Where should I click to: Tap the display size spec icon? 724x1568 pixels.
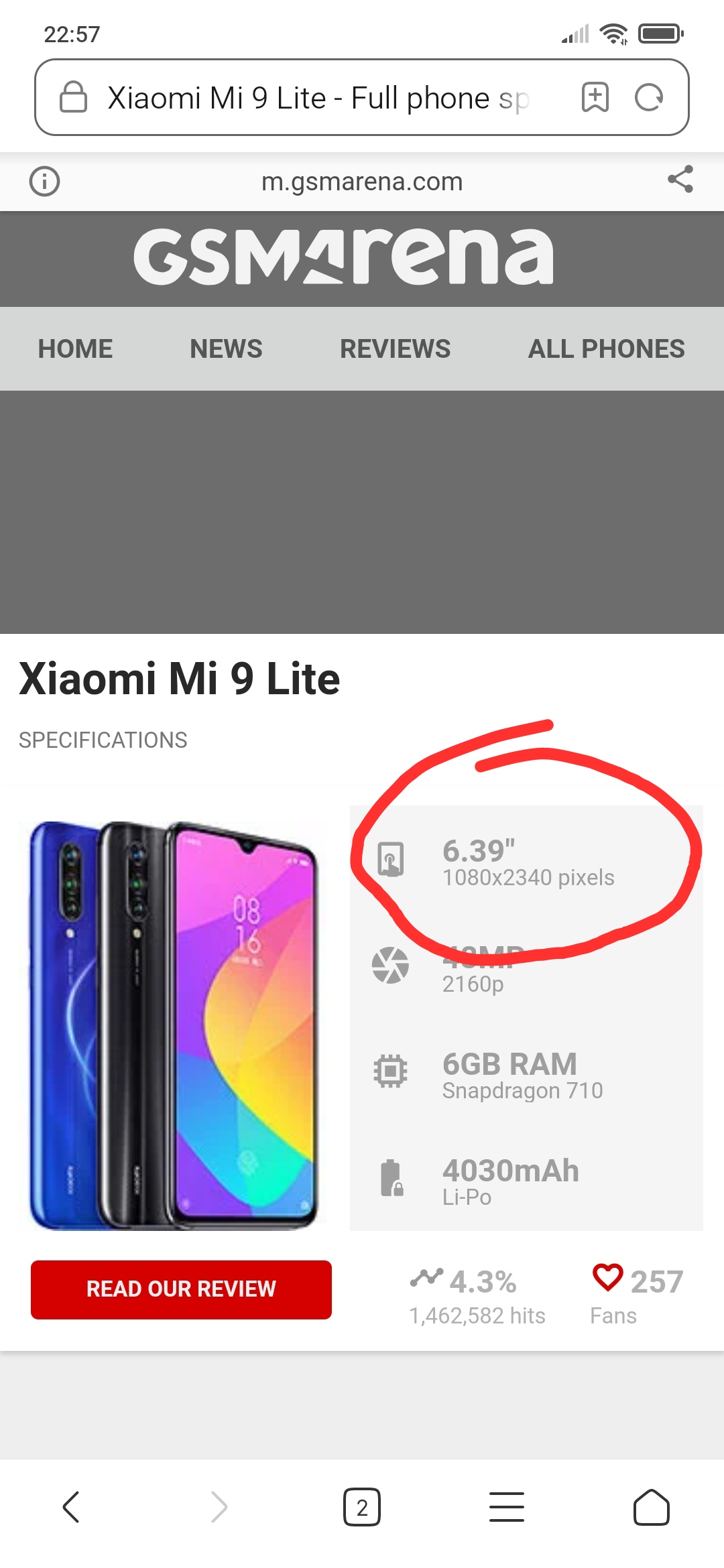(391, 859)
